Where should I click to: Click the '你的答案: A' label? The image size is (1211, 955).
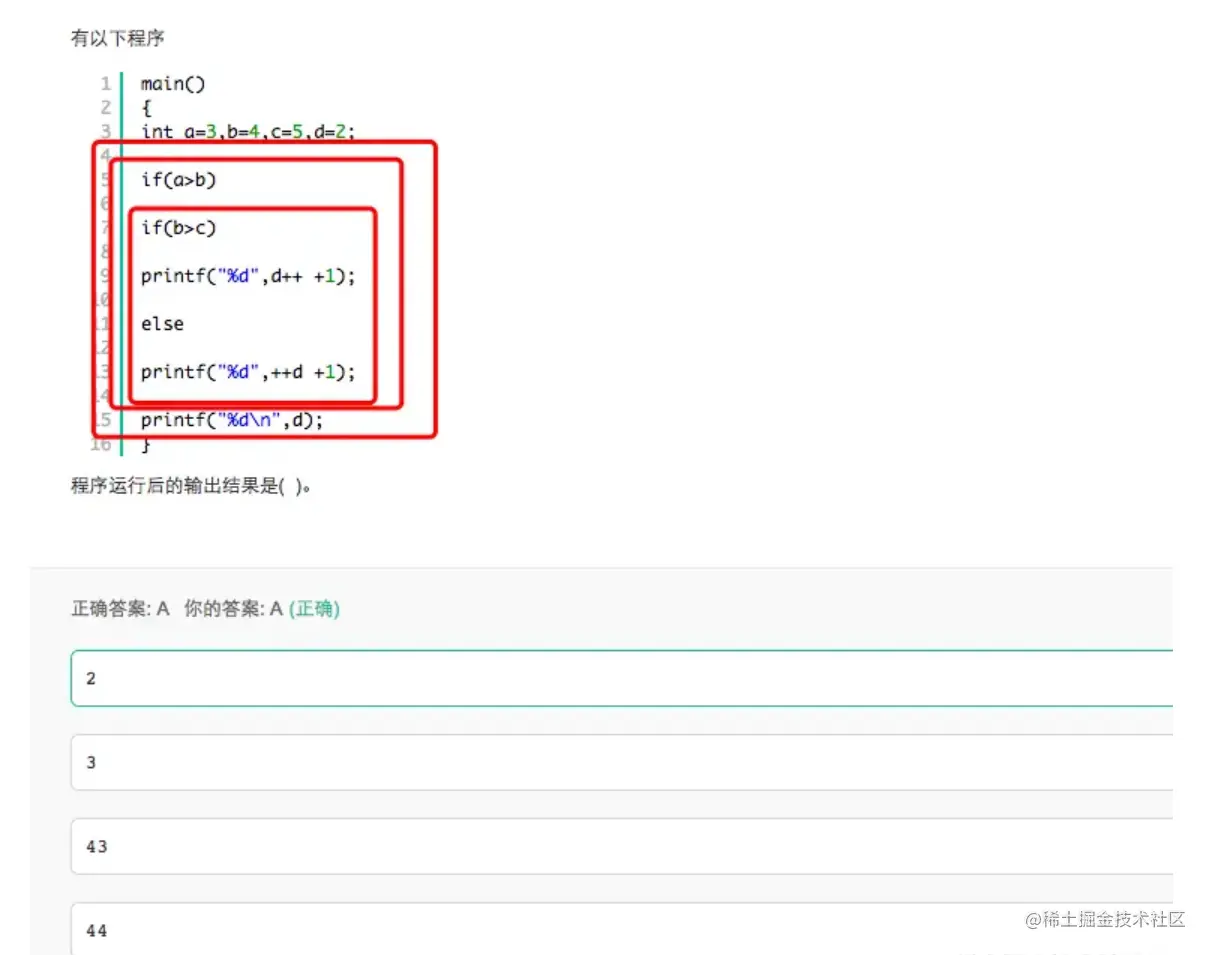233,608
